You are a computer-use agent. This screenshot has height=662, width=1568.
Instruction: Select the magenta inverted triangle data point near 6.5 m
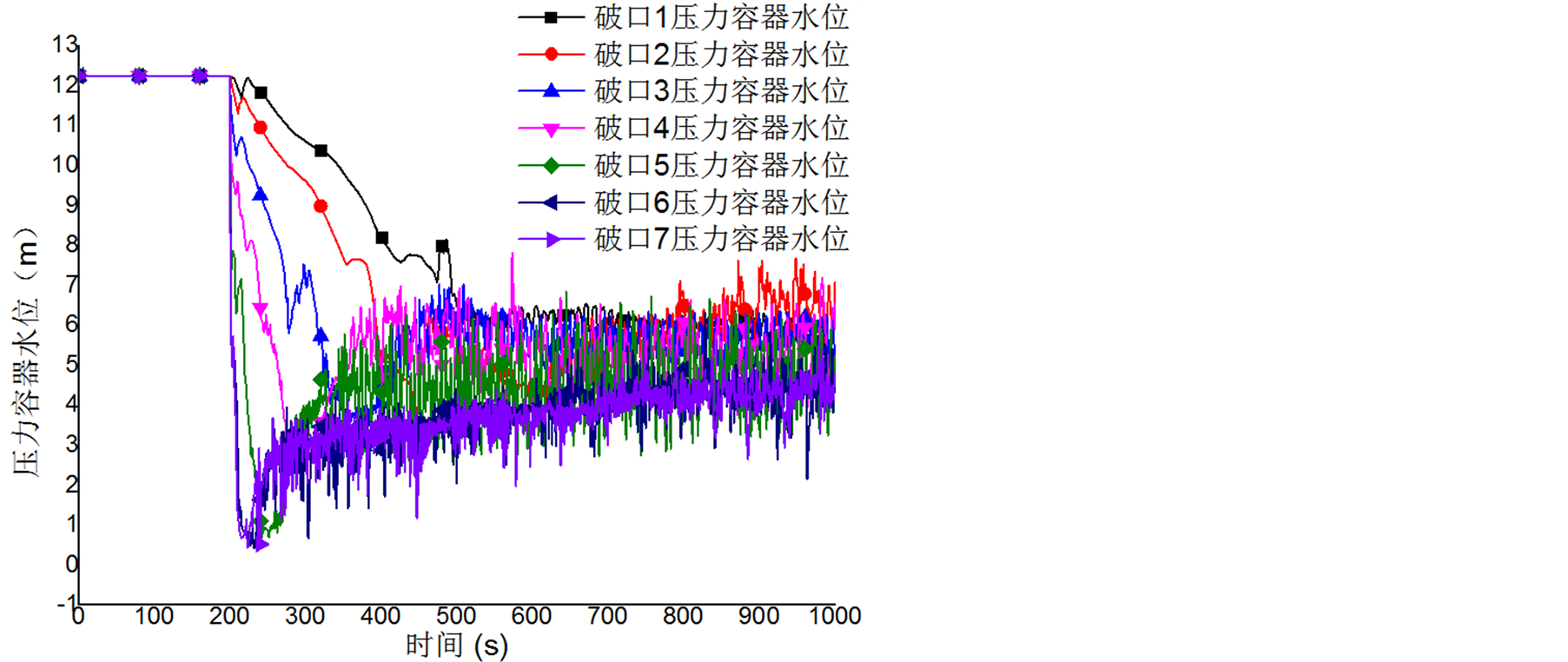point(261,309)
